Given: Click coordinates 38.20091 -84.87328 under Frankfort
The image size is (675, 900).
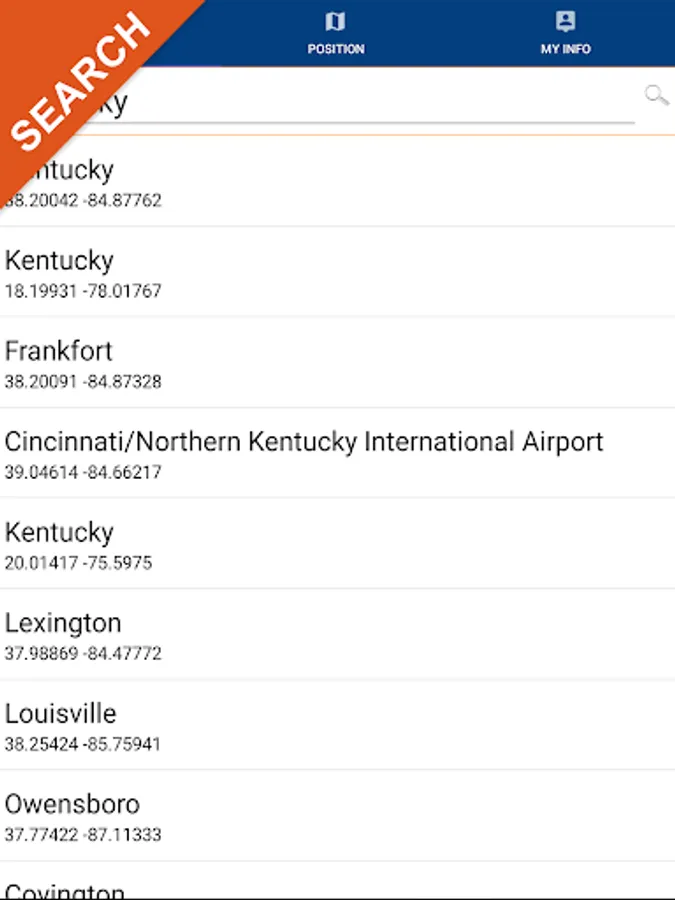Looking at the screenshot, I should pyautogui.click(x=83, y=382).
